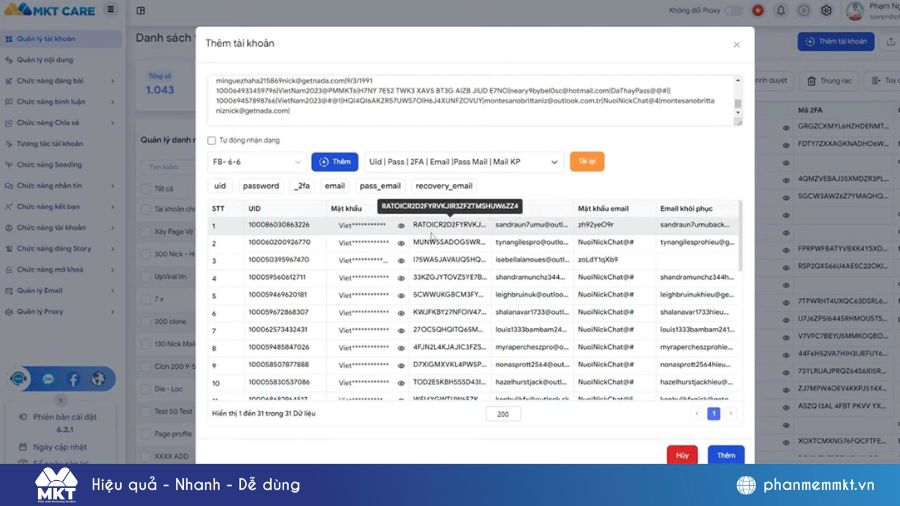Select the recovery_email field tag

click(444, 186)
